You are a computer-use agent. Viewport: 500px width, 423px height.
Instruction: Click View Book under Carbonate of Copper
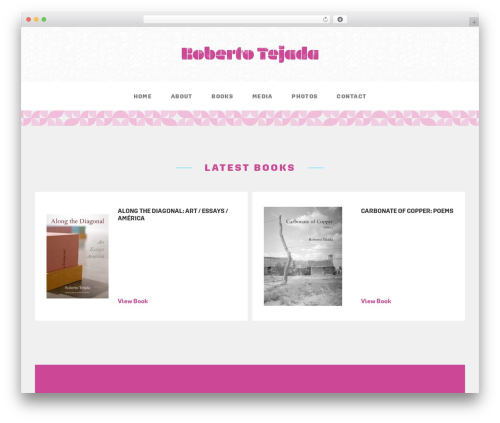point(376,301)
